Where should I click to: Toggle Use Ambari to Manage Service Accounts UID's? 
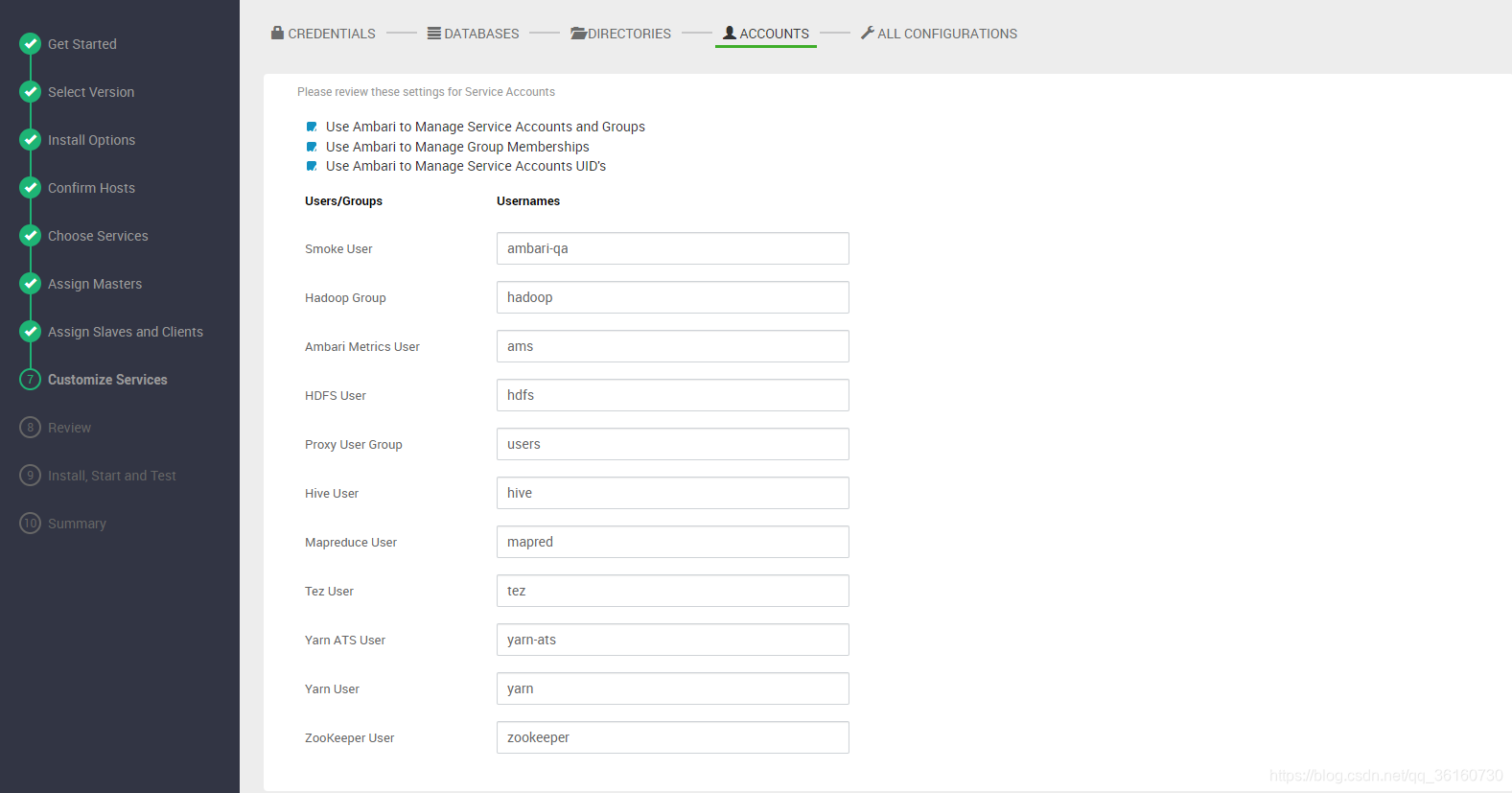312,166
